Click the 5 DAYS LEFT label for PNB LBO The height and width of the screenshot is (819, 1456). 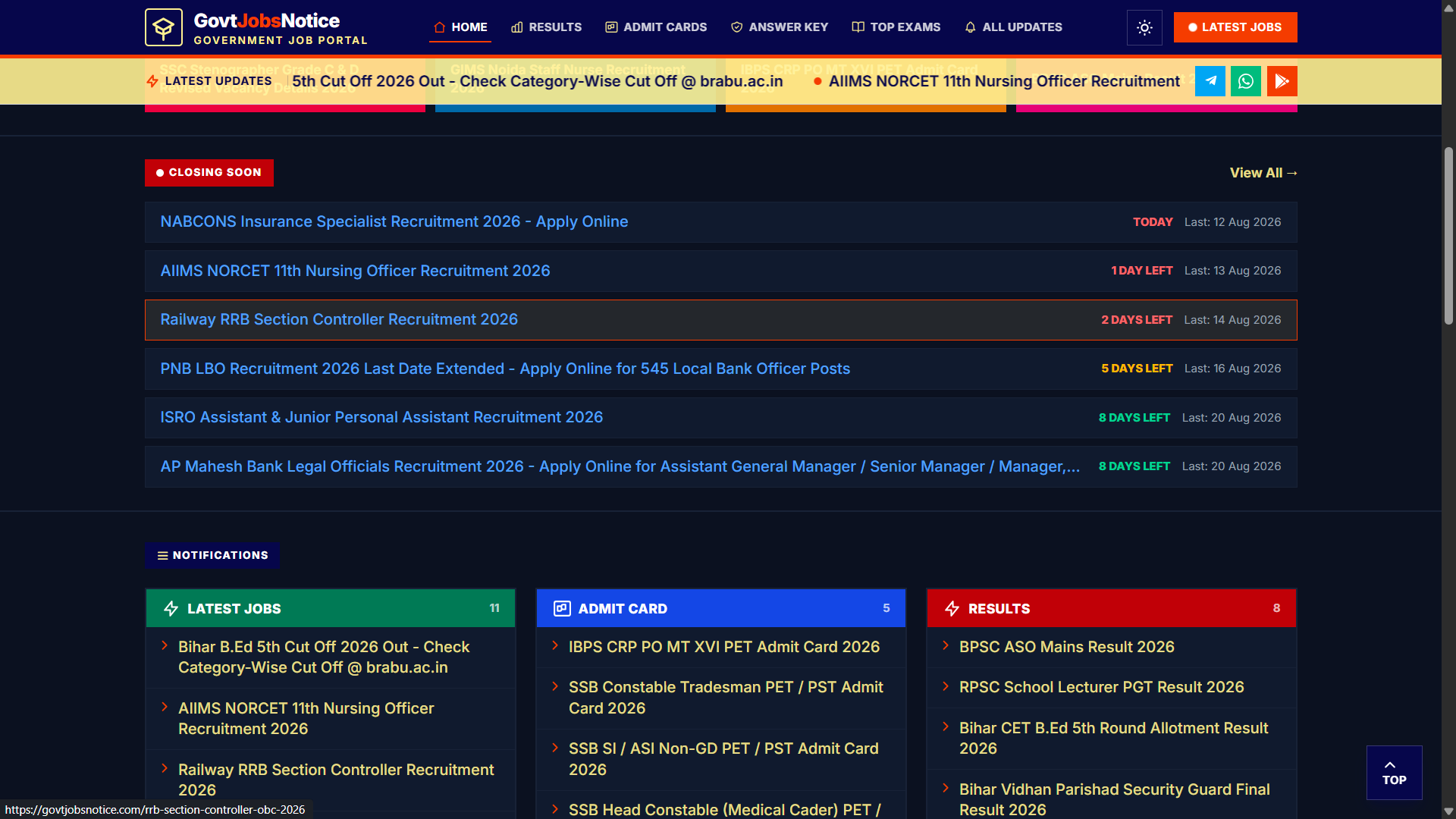(1137, 369)
